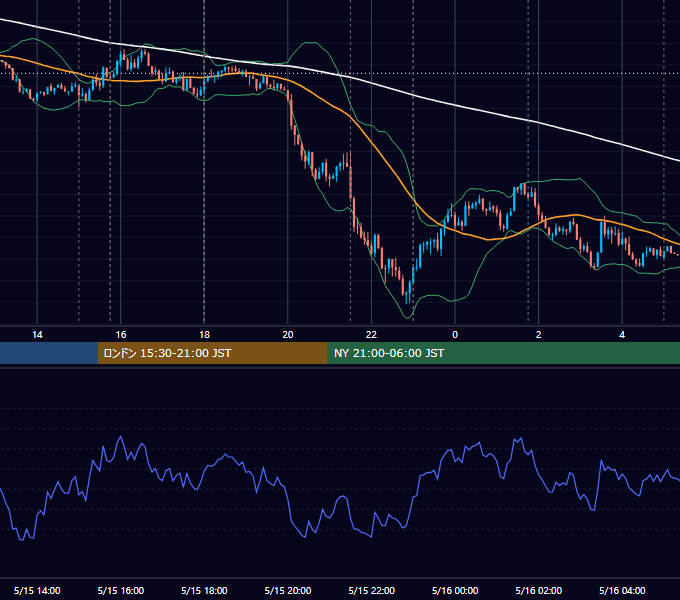The width and height of the screenshot is (680, 600).
Task: Click hour label 22 on price chart axis
Action: click(x=372, y=335)
